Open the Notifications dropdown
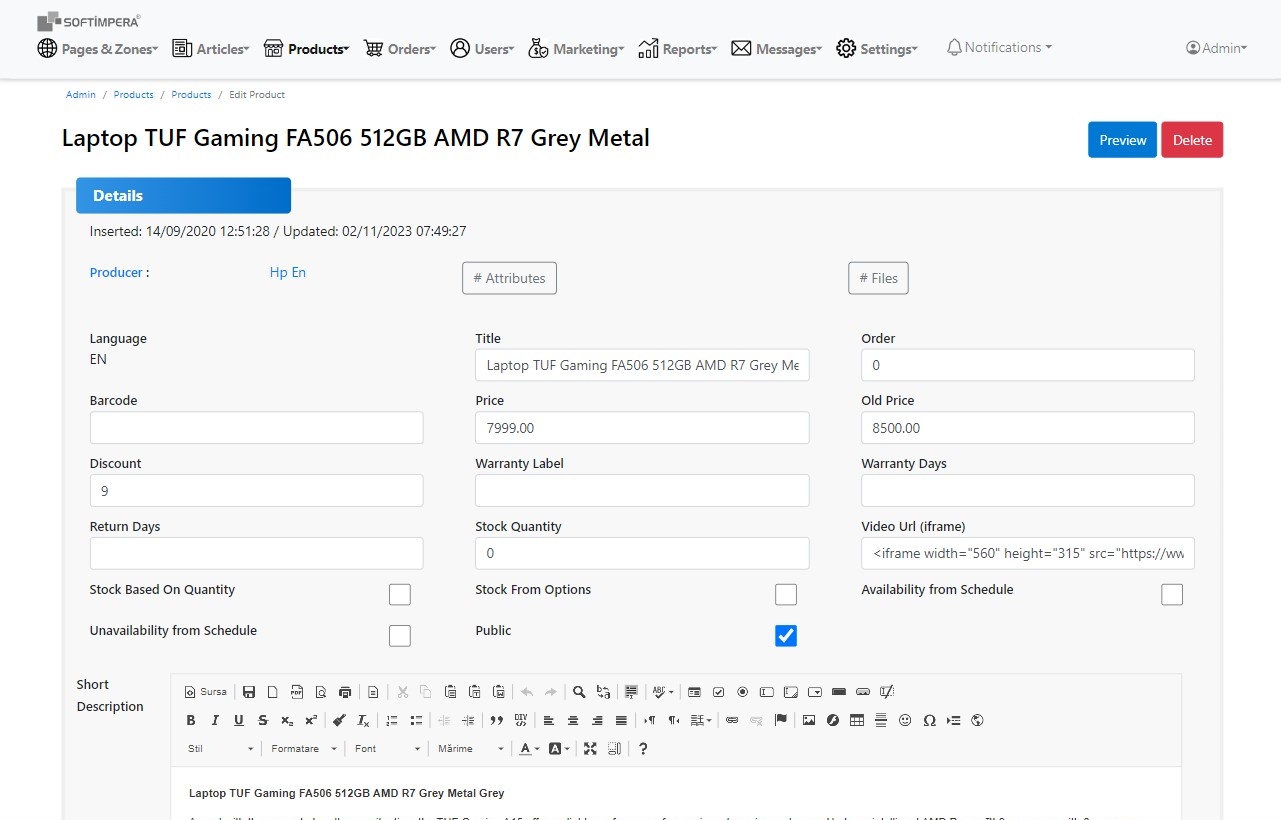The image size is (1281, 820). pyautogui.click(x=999, y=47)
